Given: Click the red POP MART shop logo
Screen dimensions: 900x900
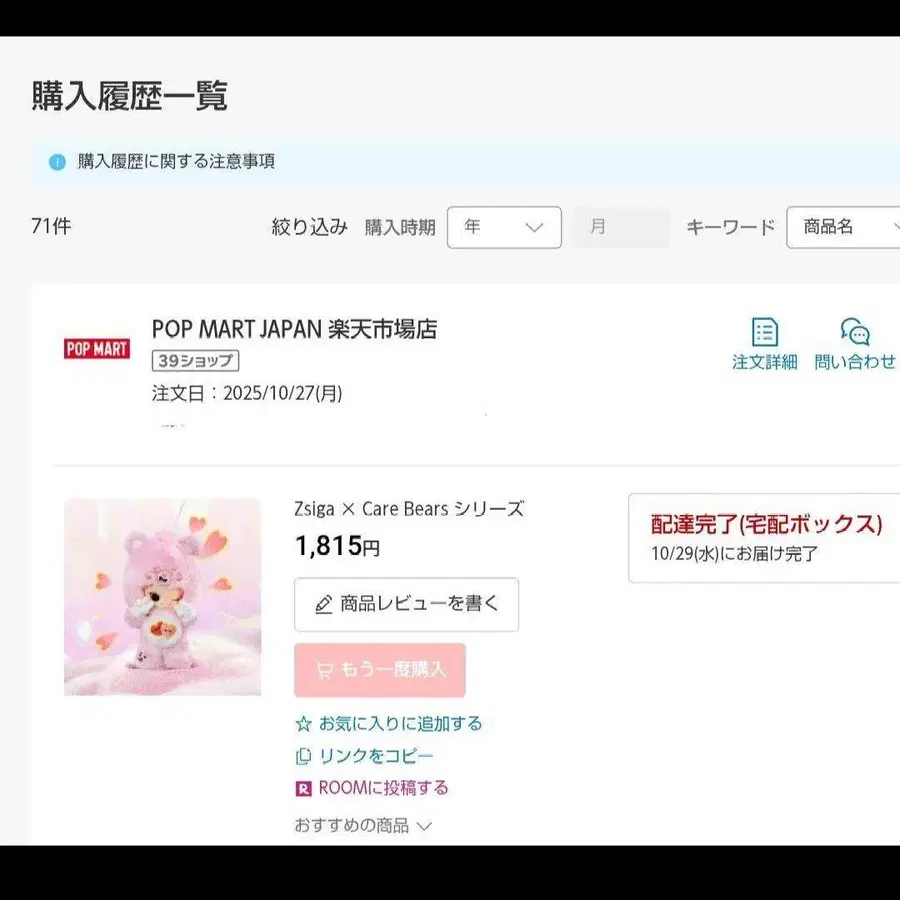Looking at the screenshot, I should point(97,349).
